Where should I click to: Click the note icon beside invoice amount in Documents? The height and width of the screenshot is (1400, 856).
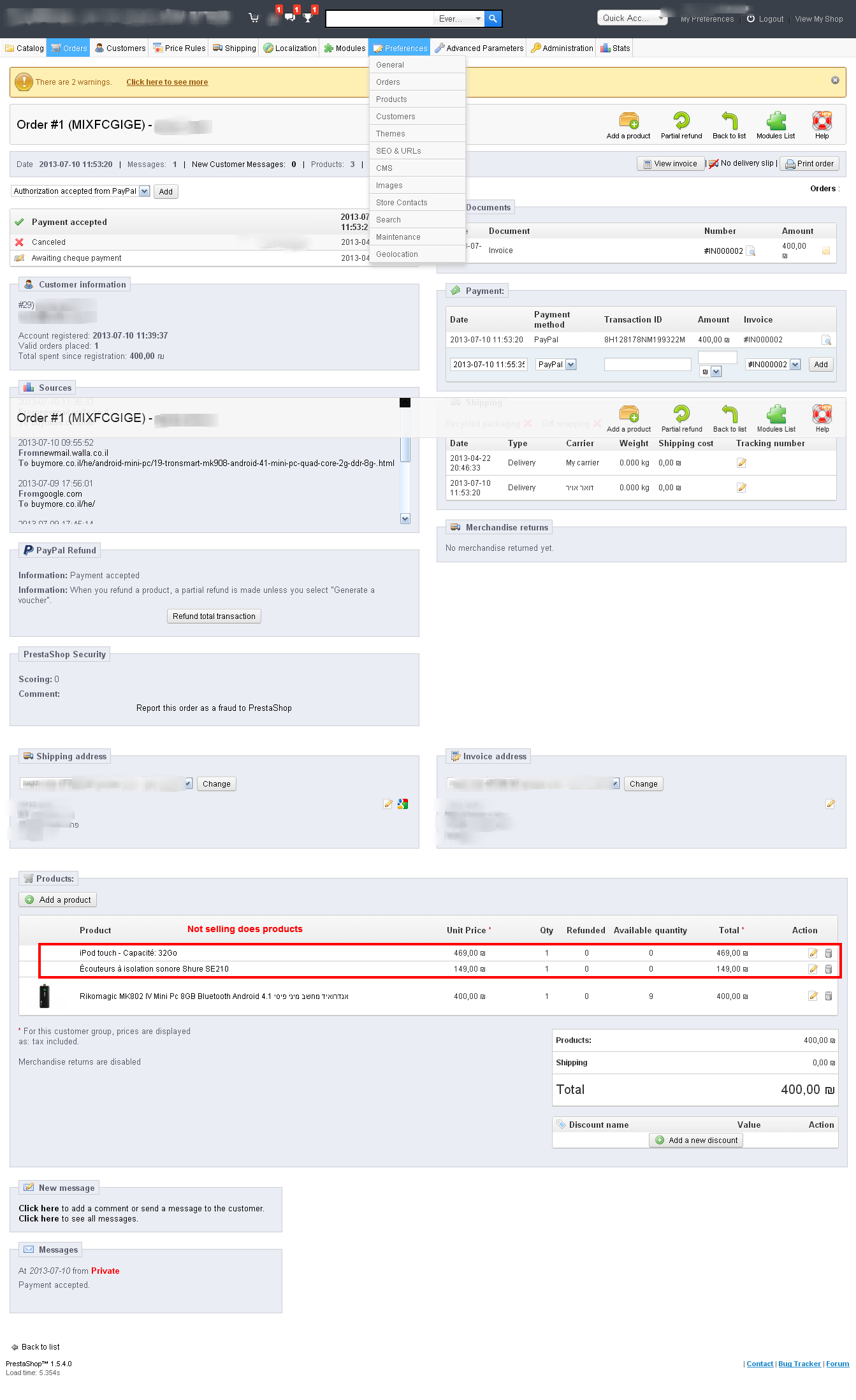[x=826, y=251]
